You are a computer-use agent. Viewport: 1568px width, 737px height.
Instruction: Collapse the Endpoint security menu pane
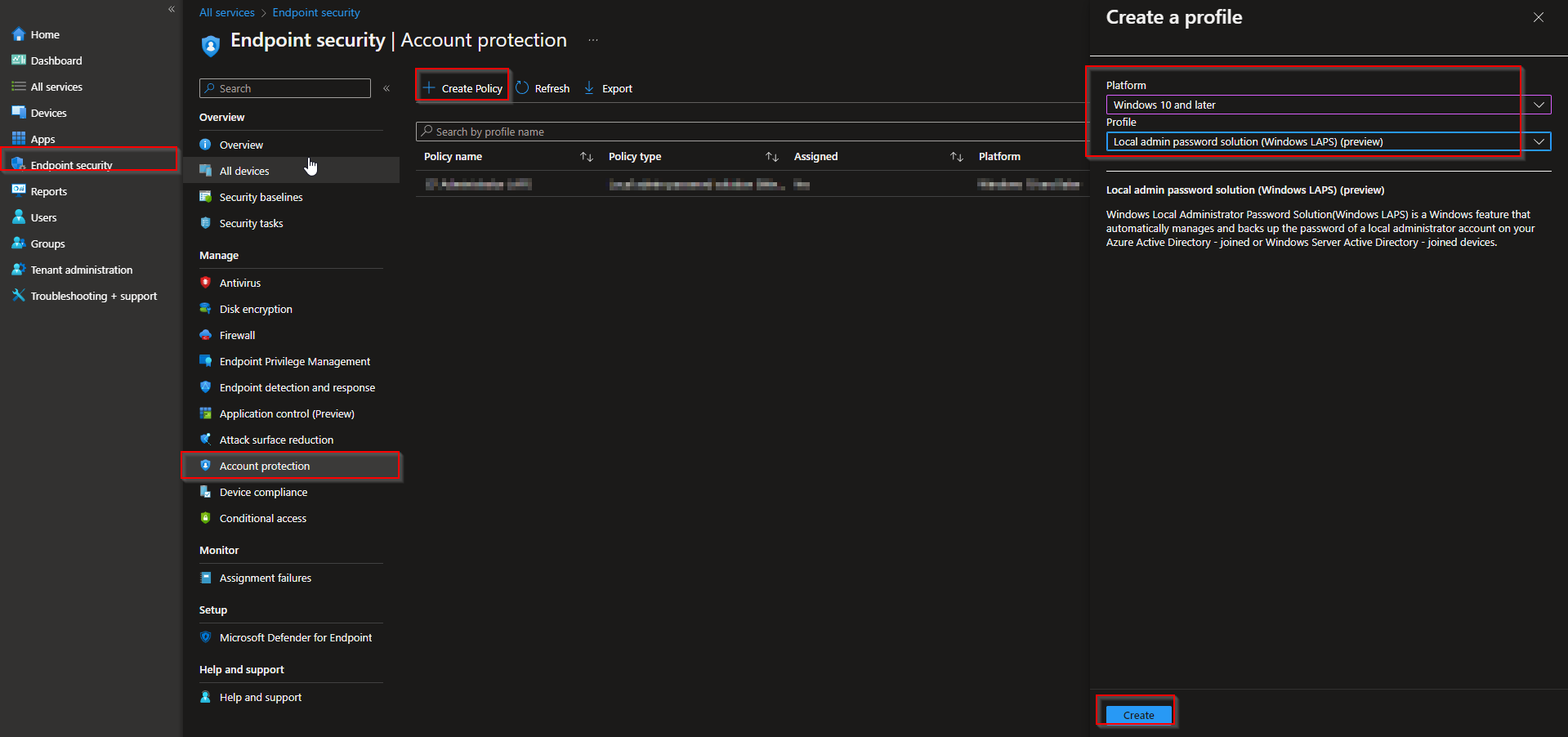click(x=386, y=88)
